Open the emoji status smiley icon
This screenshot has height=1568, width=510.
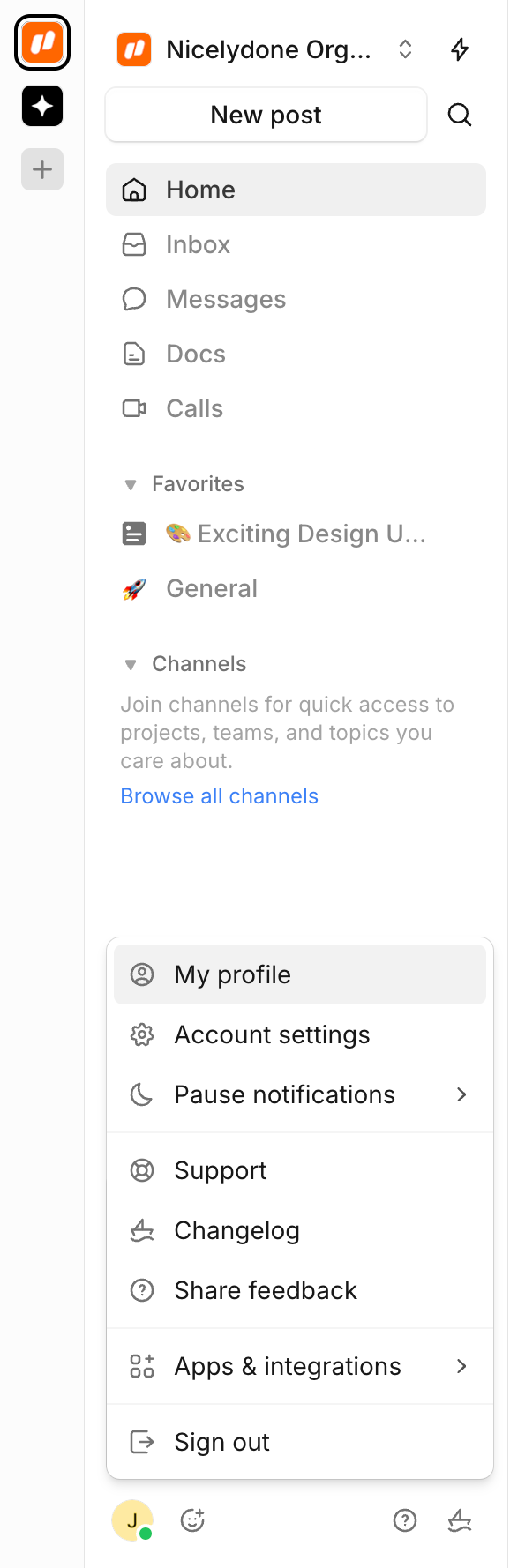point(192,1520)
